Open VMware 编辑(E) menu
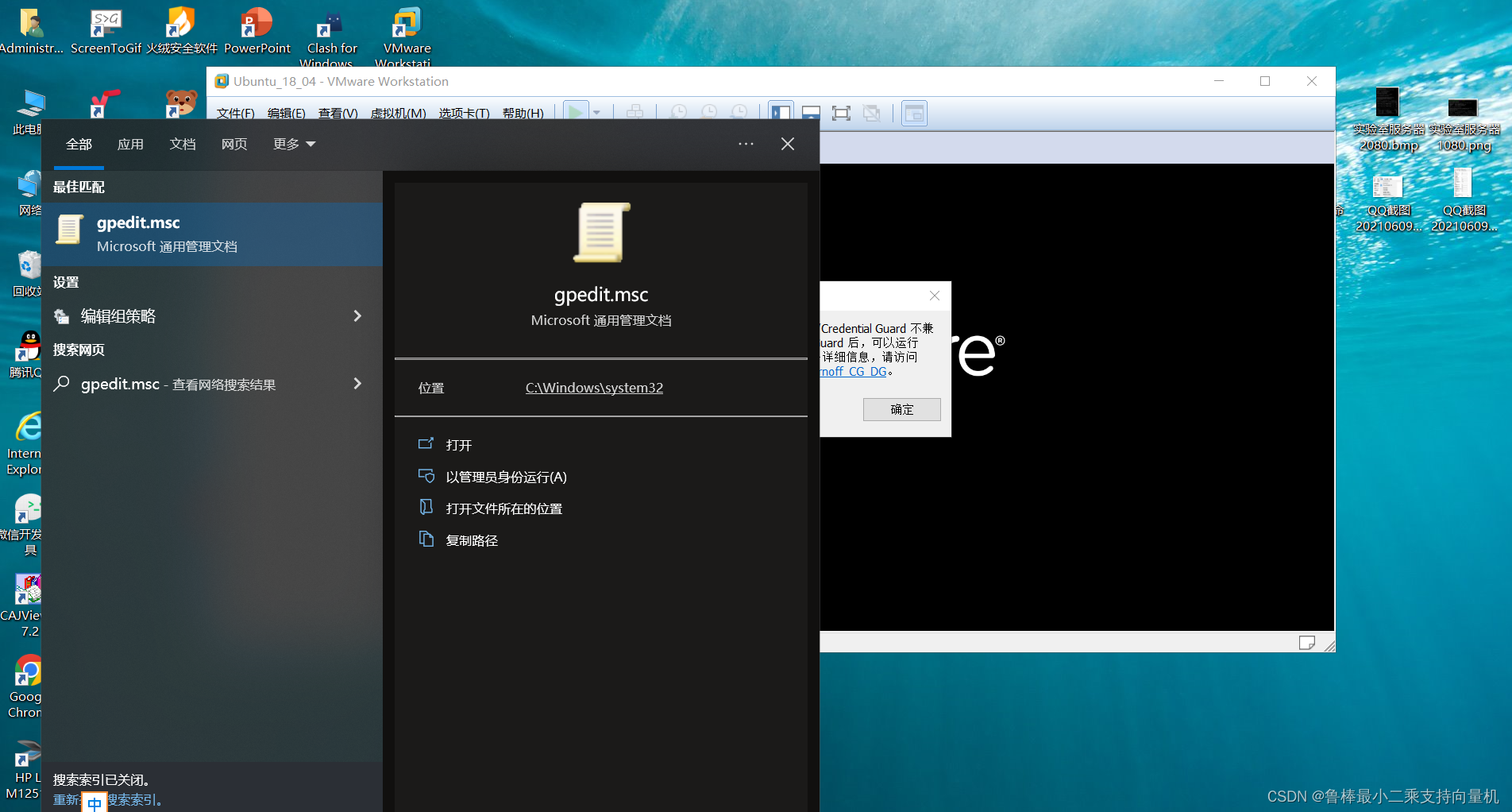The image size is (1512, 812). [x=286, y=113]
